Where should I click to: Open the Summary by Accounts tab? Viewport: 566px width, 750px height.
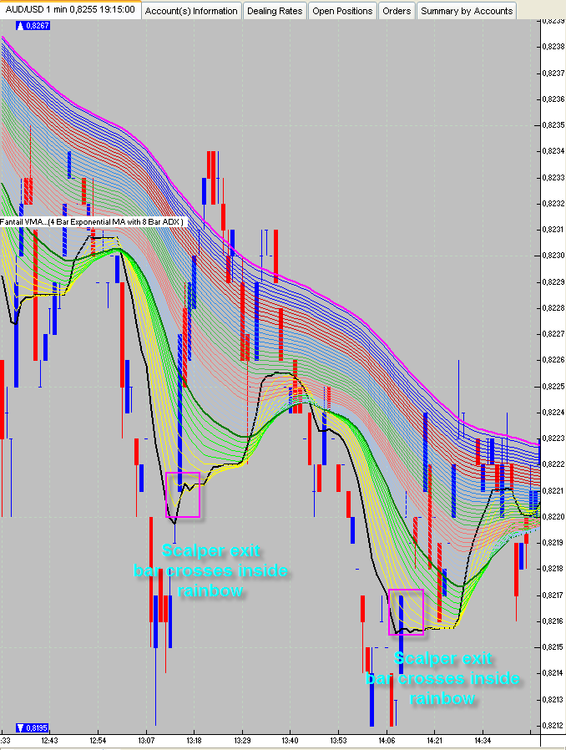tap(466, 11)
